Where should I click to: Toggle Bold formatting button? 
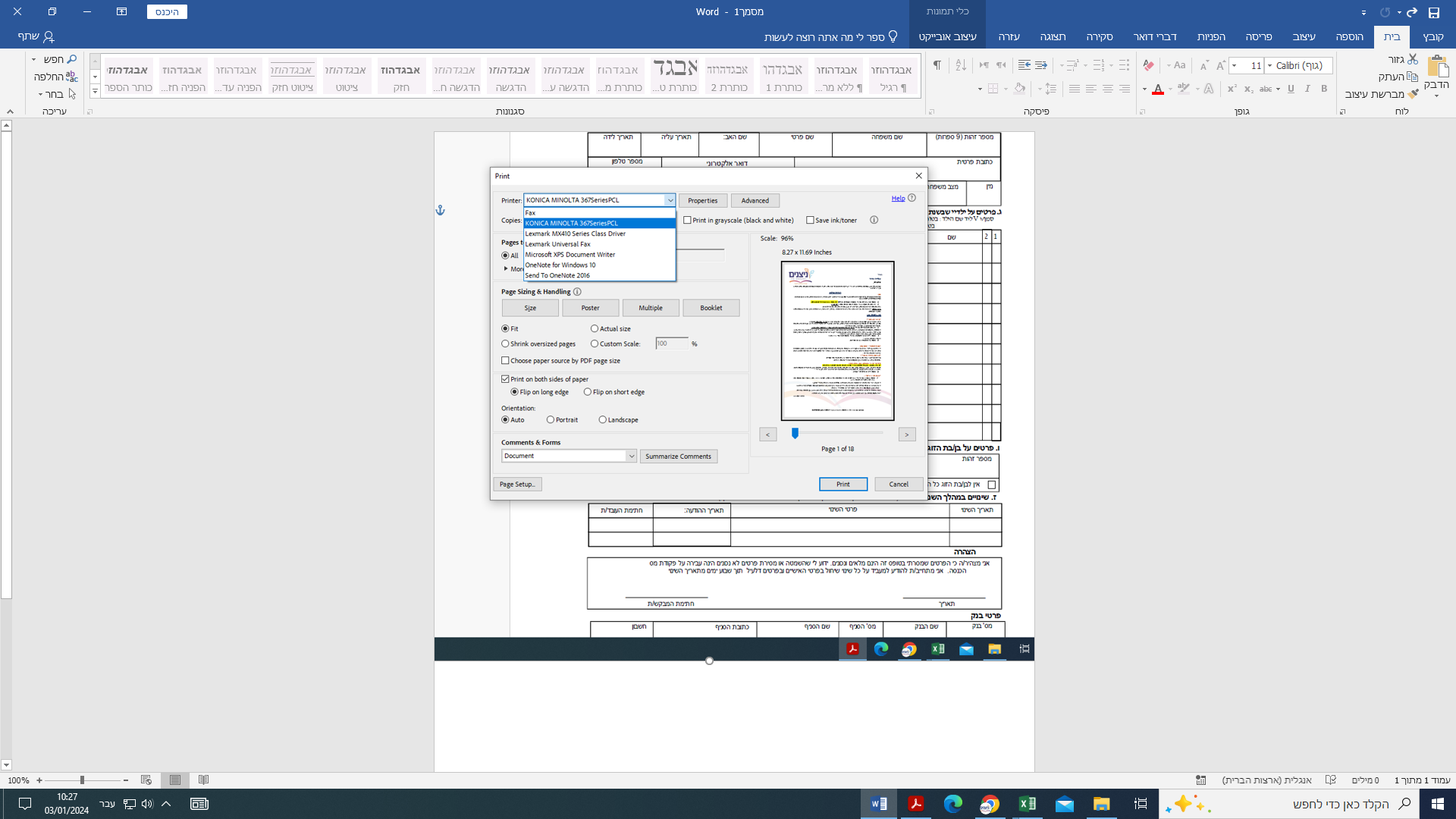[1324, 89]
